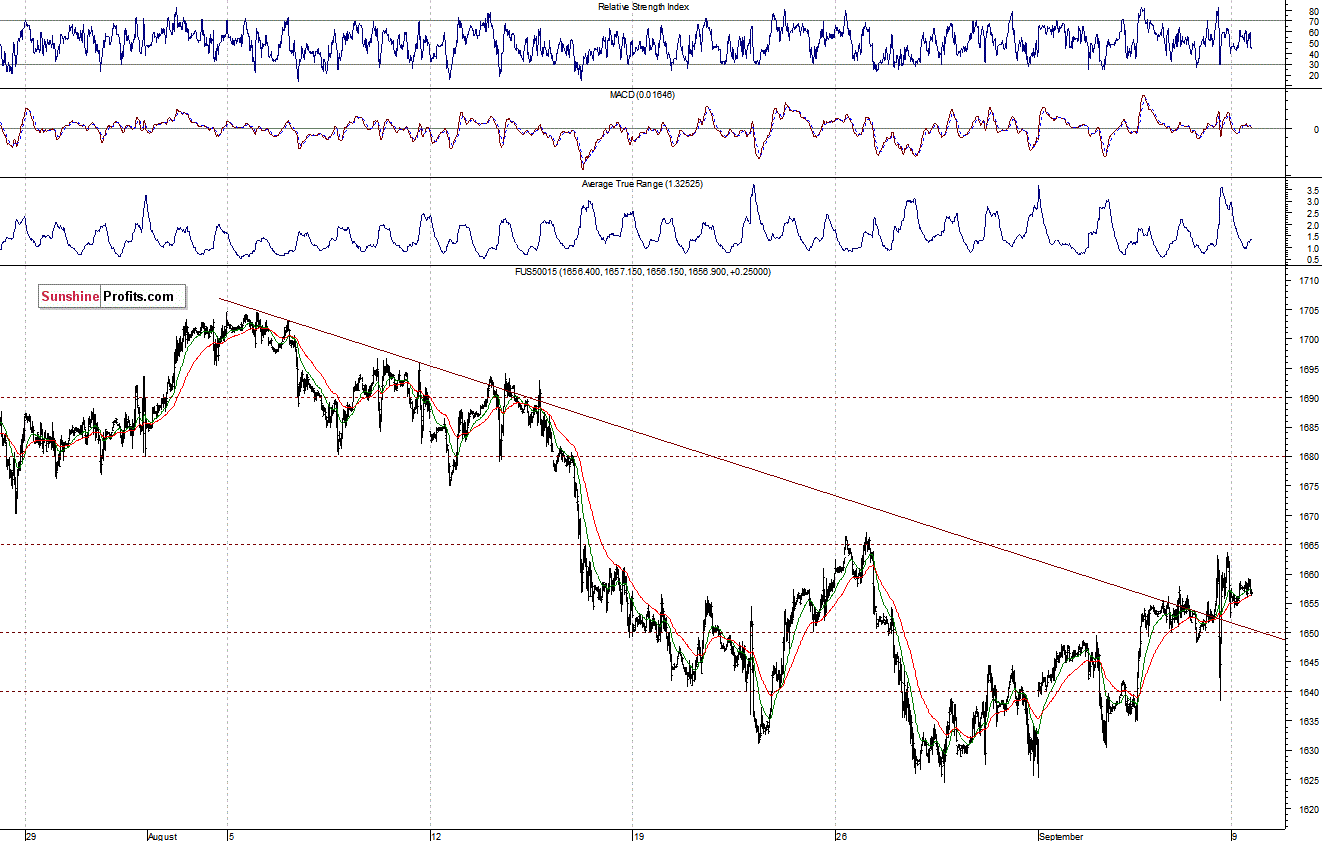Image resolution: width=1322 pixels, height=841 pixels.
Task: Open the SunshineProfits.com logo link
Action: (x=113, y=296)
